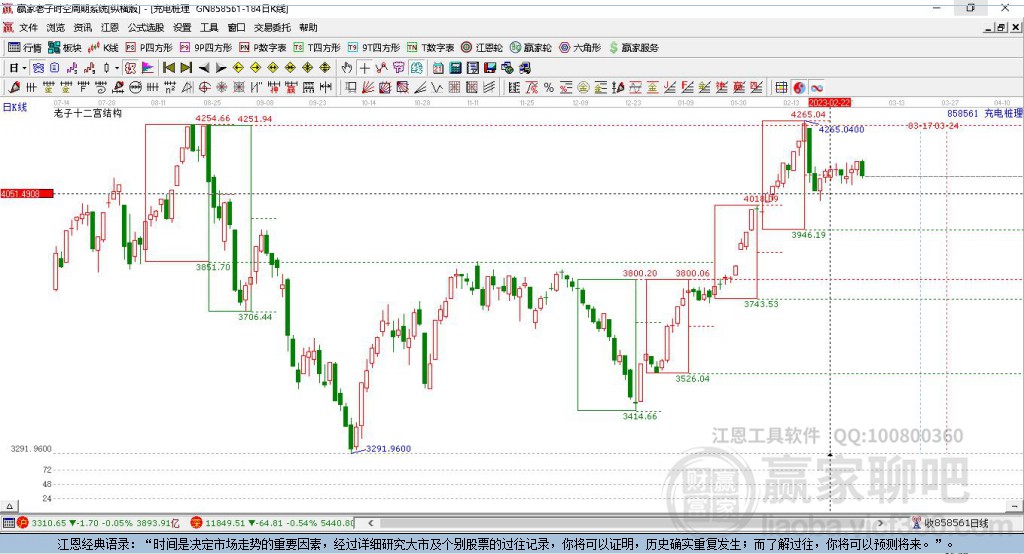Click the yellow diamond left-arrow icon
1024x554 pixels.
[238, 68]
